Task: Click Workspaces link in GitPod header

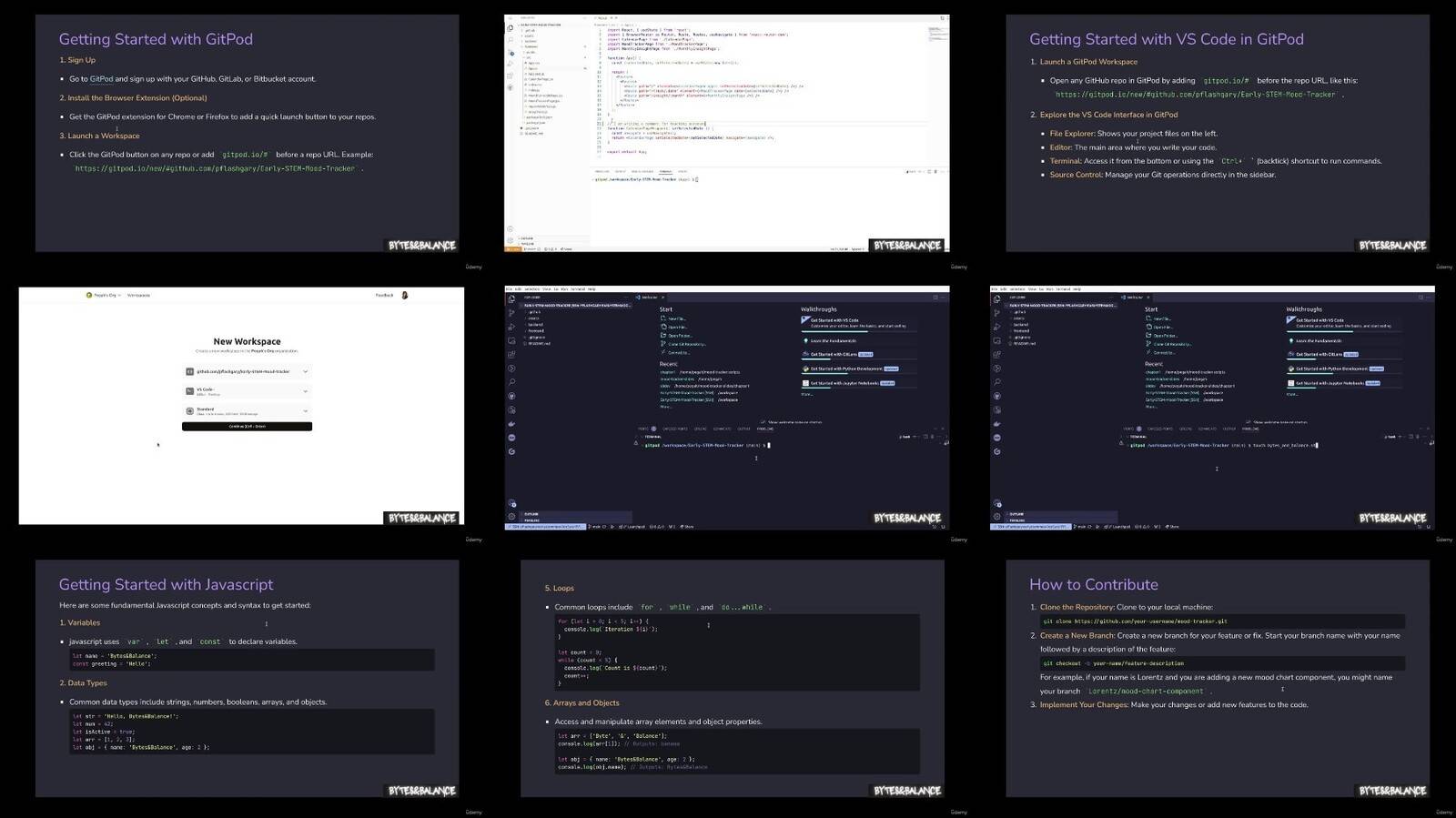Action: (138, 295)
